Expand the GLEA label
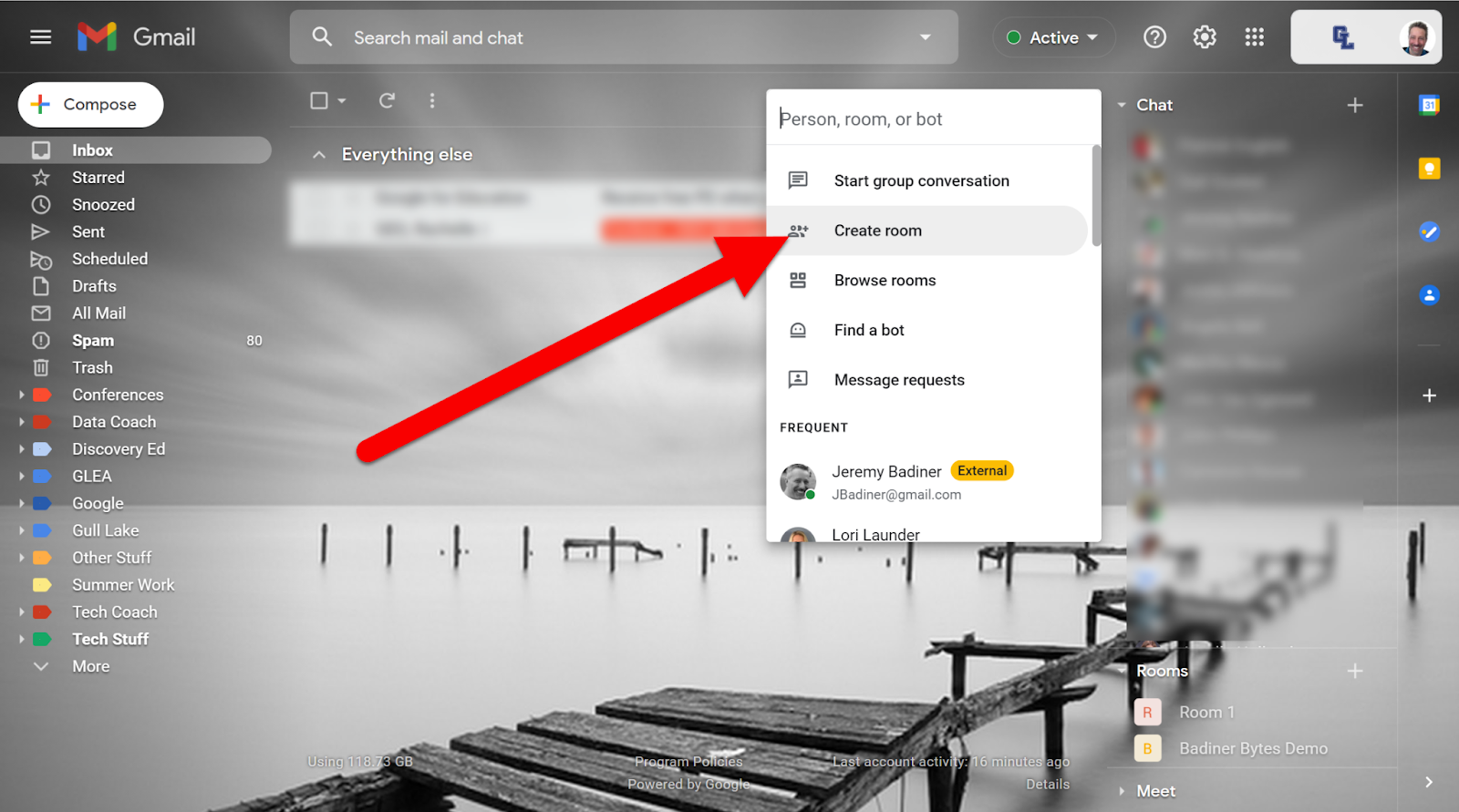This screenshot has width=1459, height=812. click(x=21, y=477)
